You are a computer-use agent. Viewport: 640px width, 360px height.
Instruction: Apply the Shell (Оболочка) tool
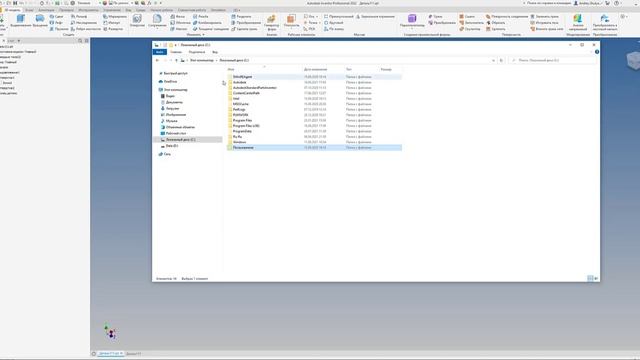[x=180, y=23]
